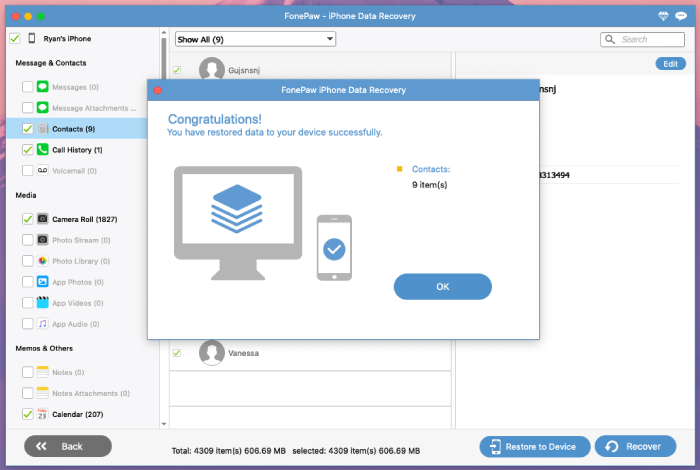Screen dimensions: 700x470
Task: Check the Photo Library (0) checkbox
Action: coord(28,261)
